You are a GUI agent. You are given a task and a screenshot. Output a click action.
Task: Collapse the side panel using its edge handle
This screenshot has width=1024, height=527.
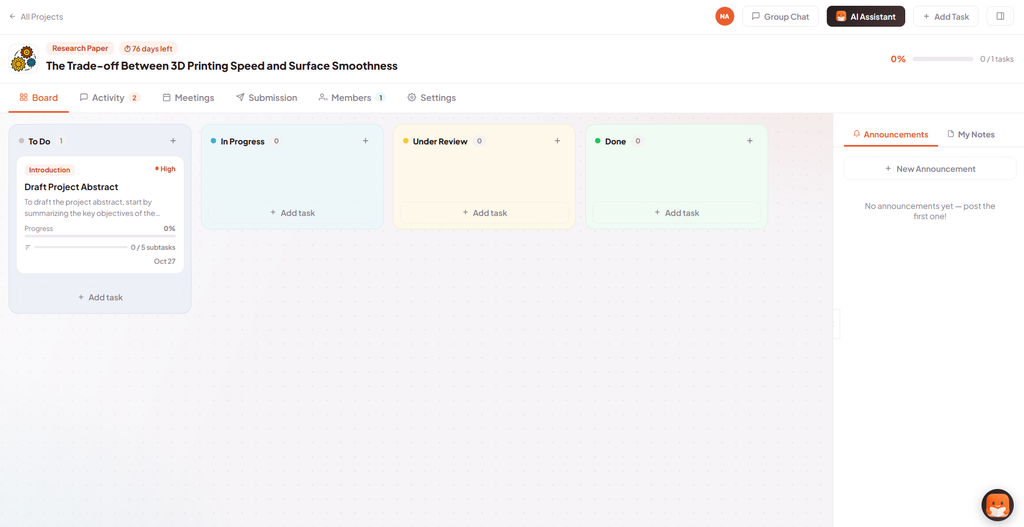tap(837, 324)
